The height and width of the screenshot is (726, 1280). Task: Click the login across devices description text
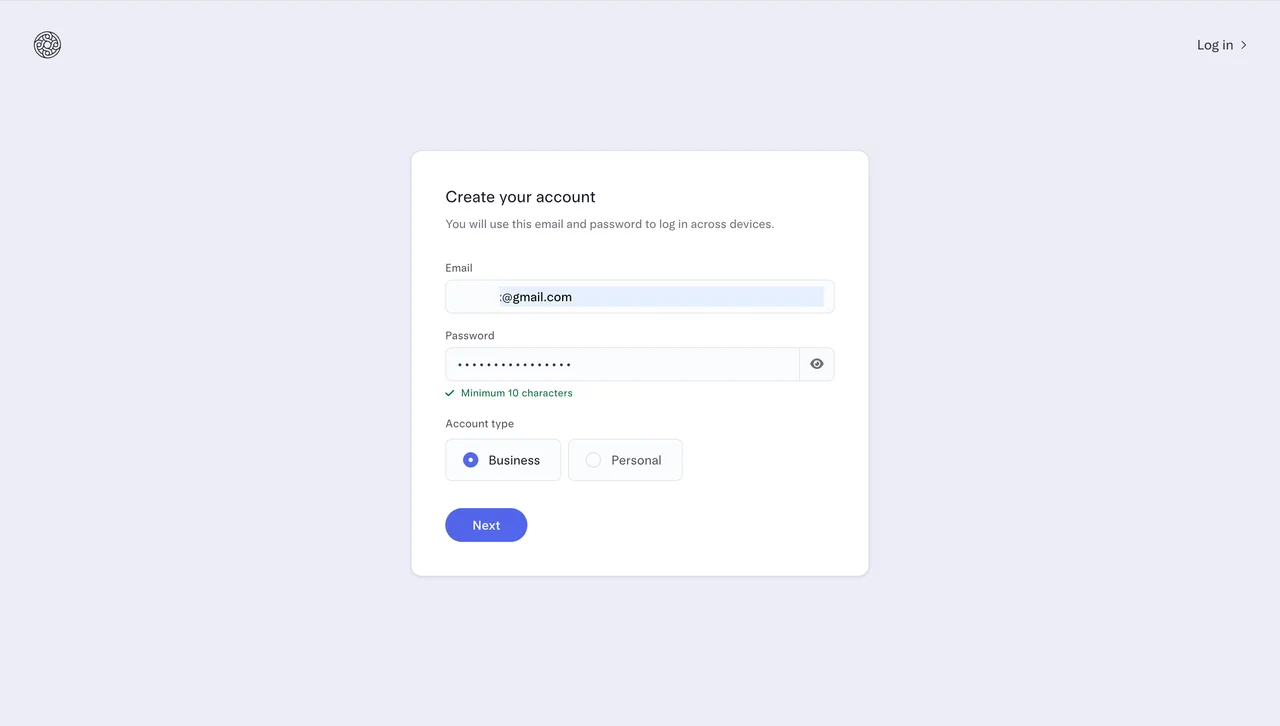[610, 224]
